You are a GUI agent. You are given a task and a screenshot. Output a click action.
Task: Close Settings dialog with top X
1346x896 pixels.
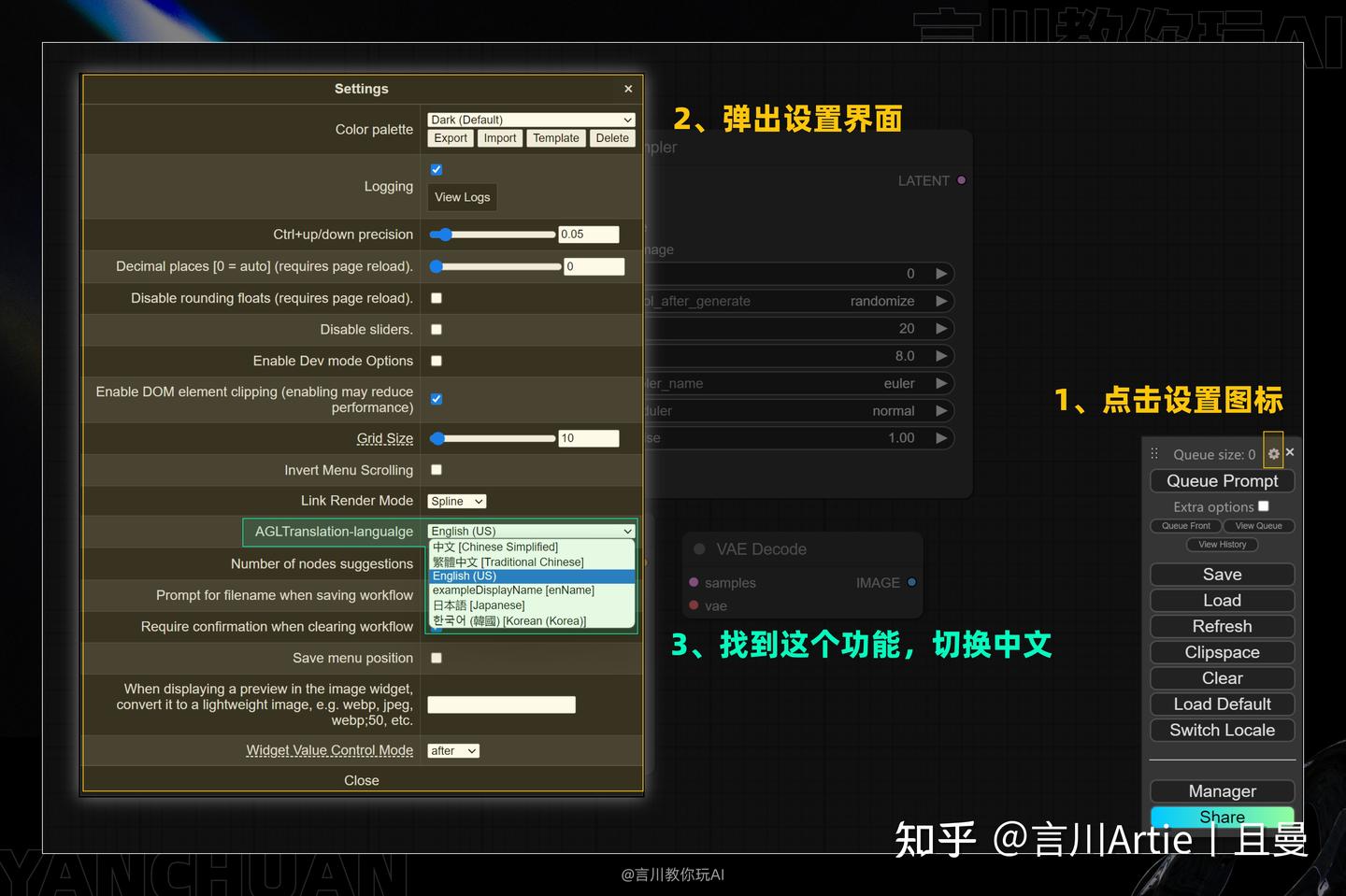pos(628,89)
